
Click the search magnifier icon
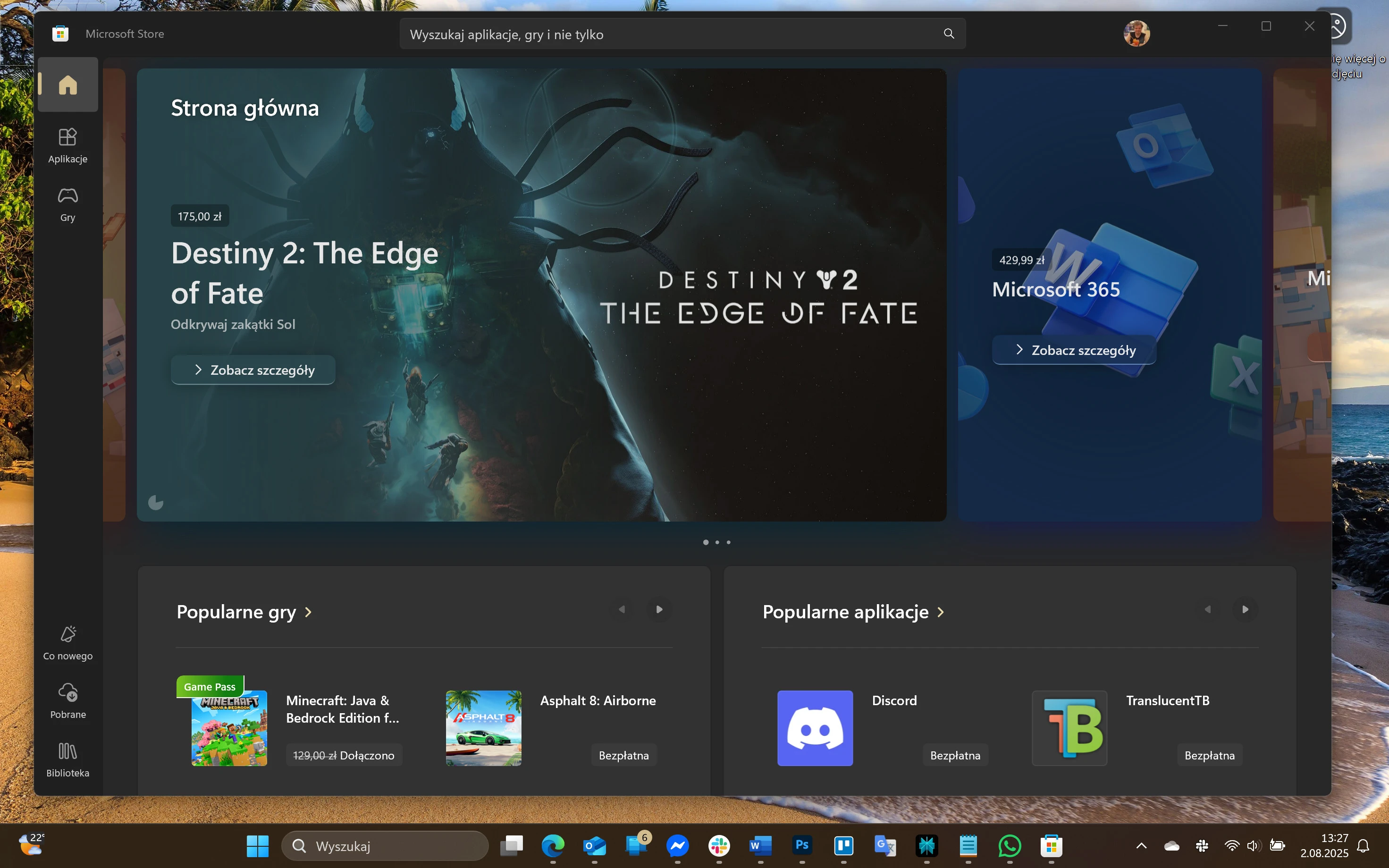click(x=949, y=34)
